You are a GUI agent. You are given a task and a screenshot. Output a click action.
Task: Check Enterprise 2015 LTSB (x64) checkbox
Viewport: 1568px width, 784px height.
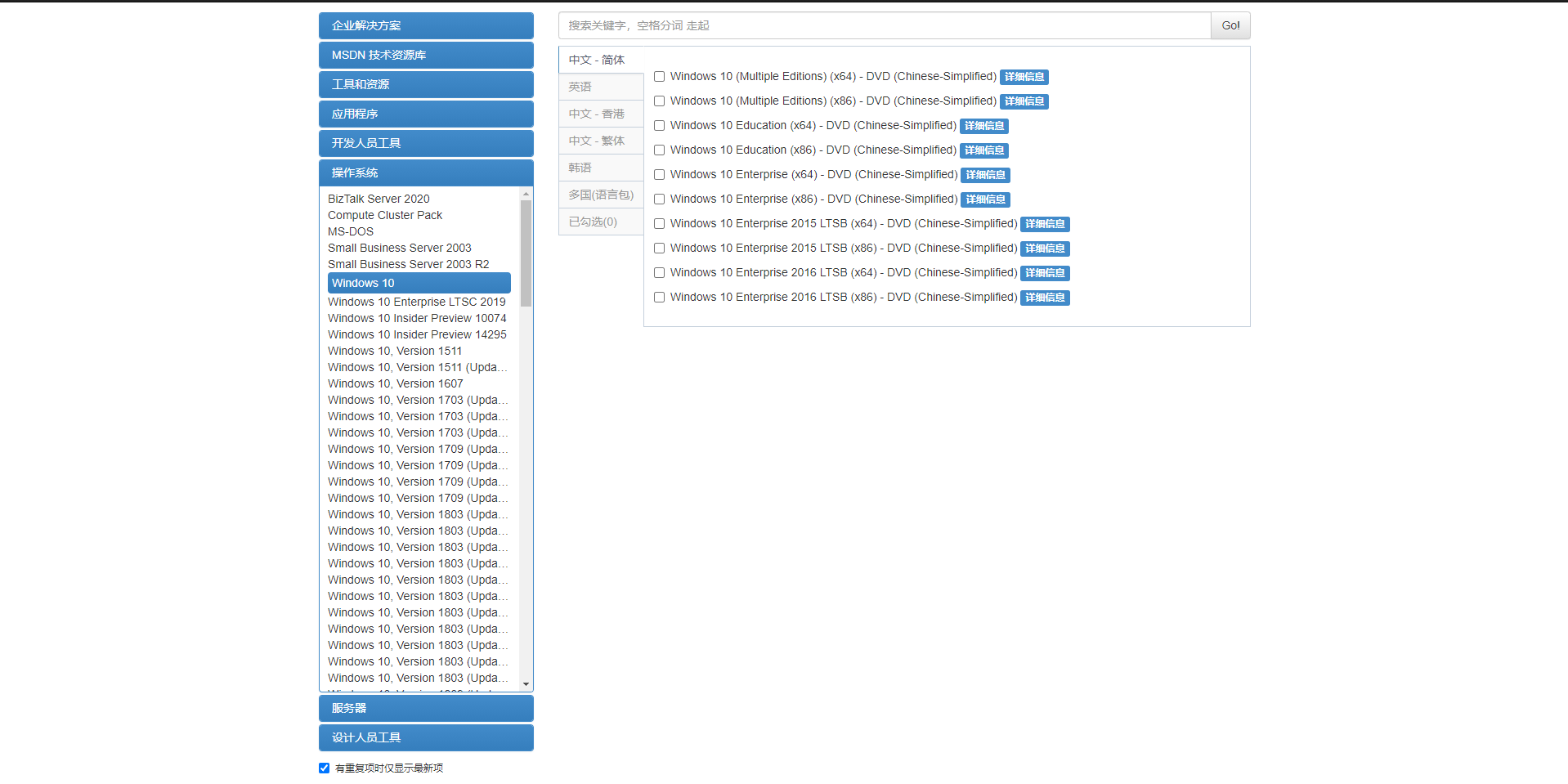[659, 224]
